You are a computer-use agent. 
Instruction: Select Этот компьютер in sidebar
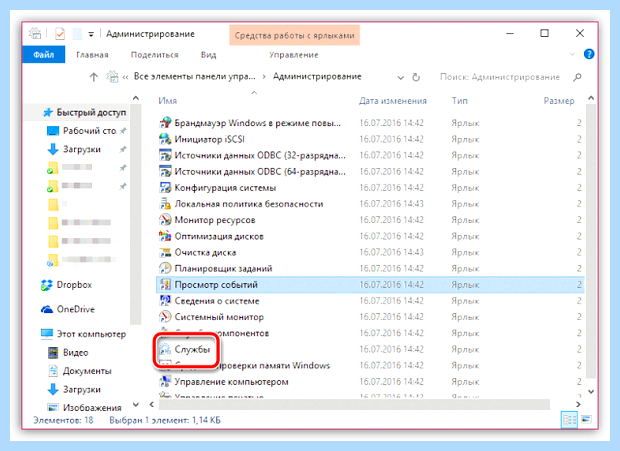[83, 334]
